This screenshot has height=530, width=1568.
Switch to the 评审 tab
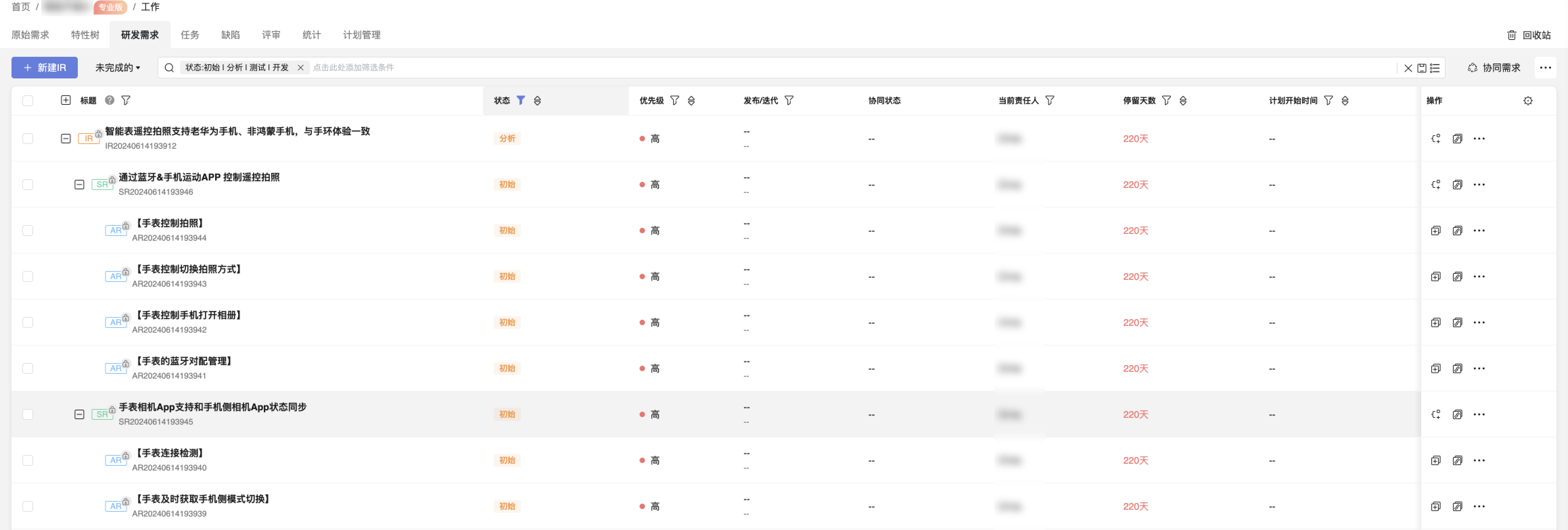(272, 35)
